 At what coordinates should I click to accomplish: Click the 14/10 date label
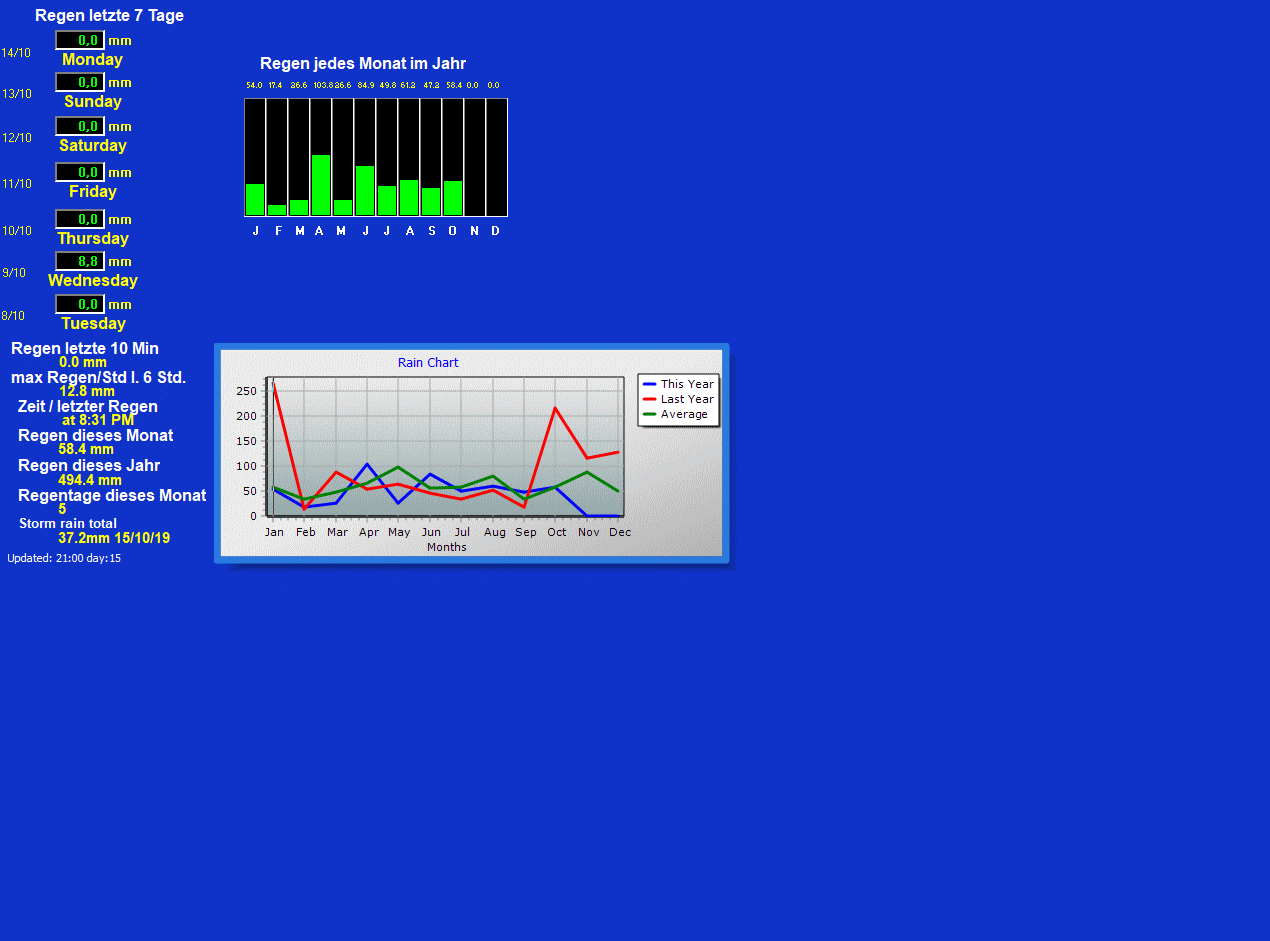click(x=16, y=53)
